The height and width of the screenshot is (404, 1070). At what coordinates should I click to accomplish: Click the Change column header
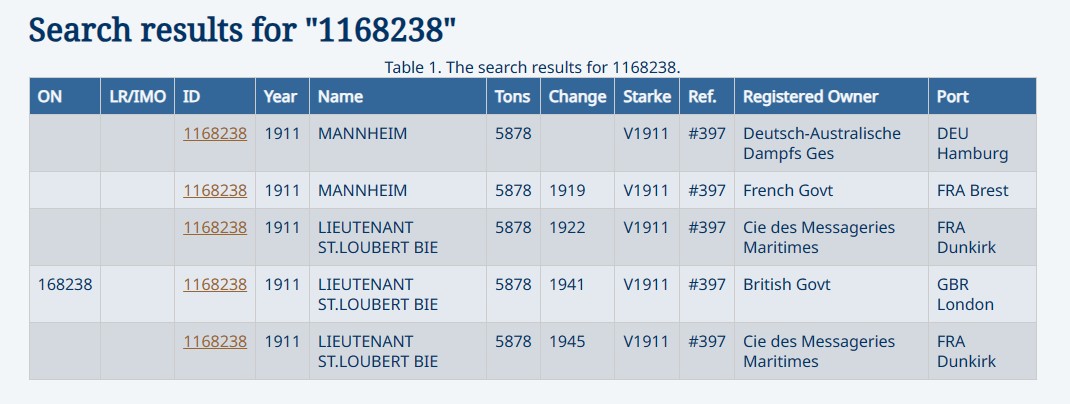(x=577, y=97)
